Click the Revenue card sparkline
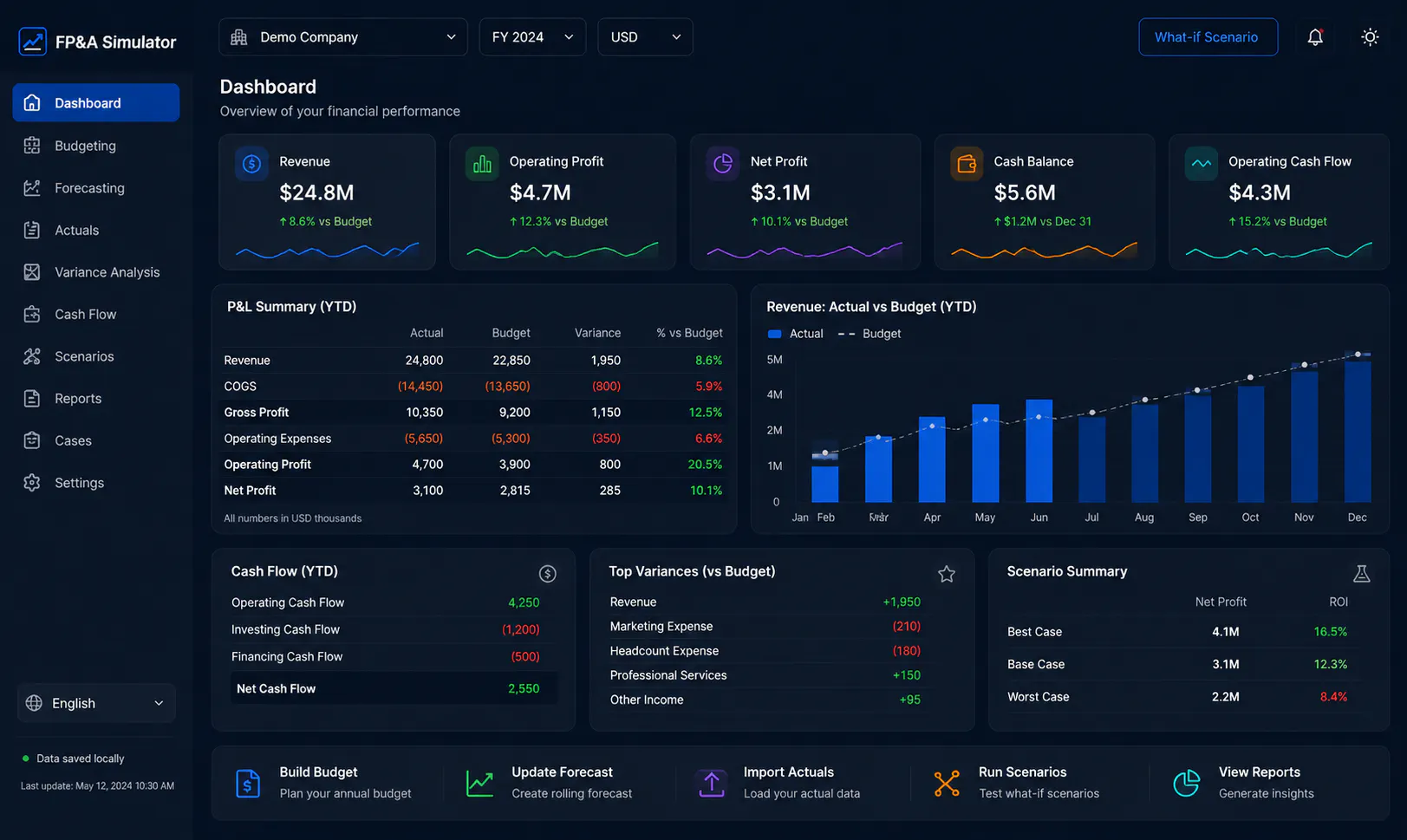1407x840 pixels. pos(328,251)
